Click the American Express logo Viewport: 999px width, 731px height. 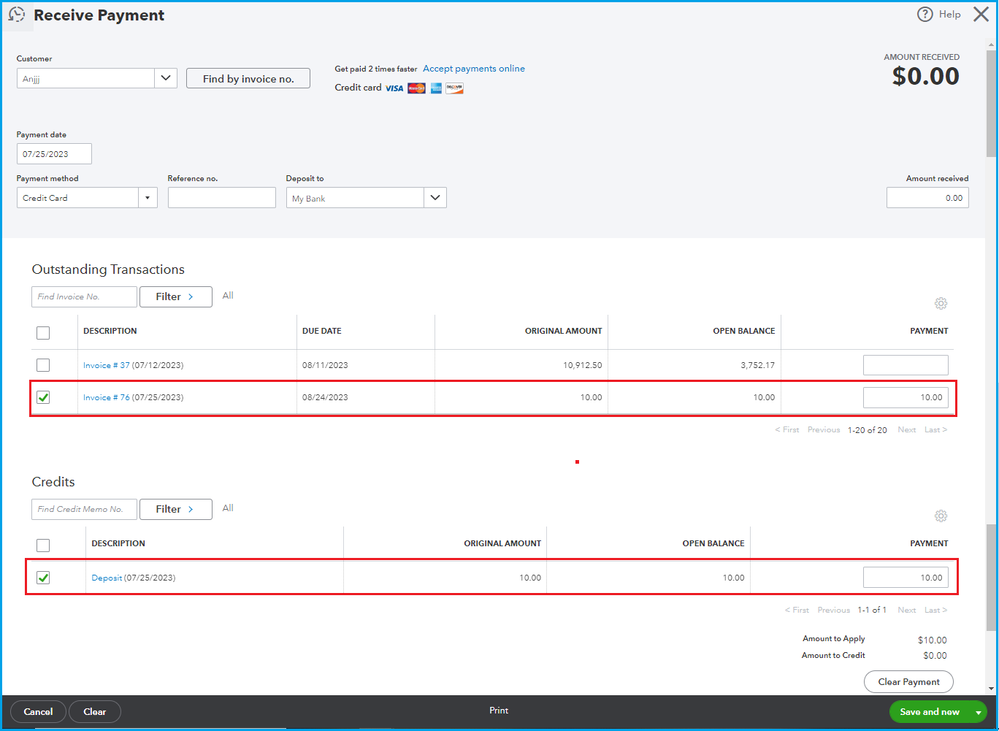pos(436,88)
